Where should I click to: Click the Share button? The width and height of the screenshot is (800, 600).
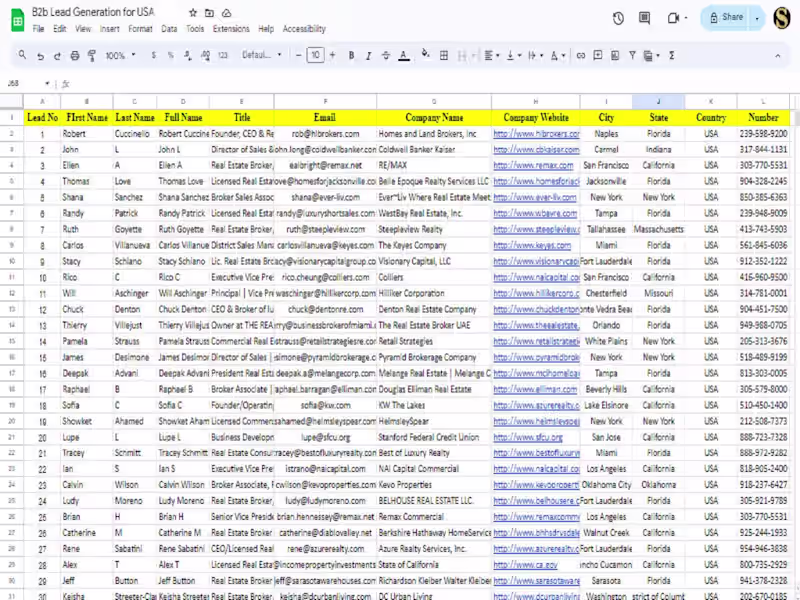[x=727, y=17]
